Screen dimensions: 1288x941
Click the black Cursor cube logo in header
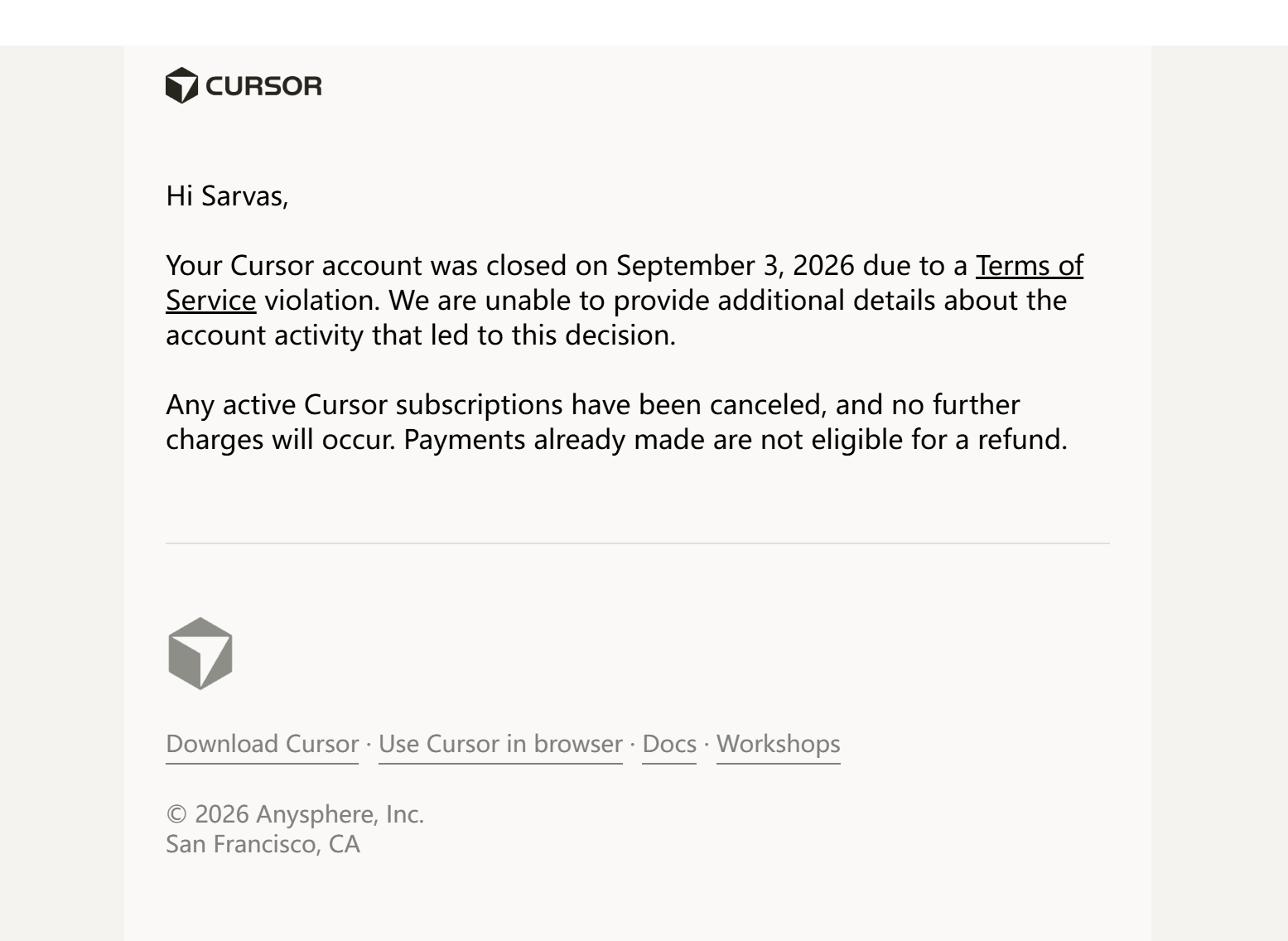pos(181,85)
